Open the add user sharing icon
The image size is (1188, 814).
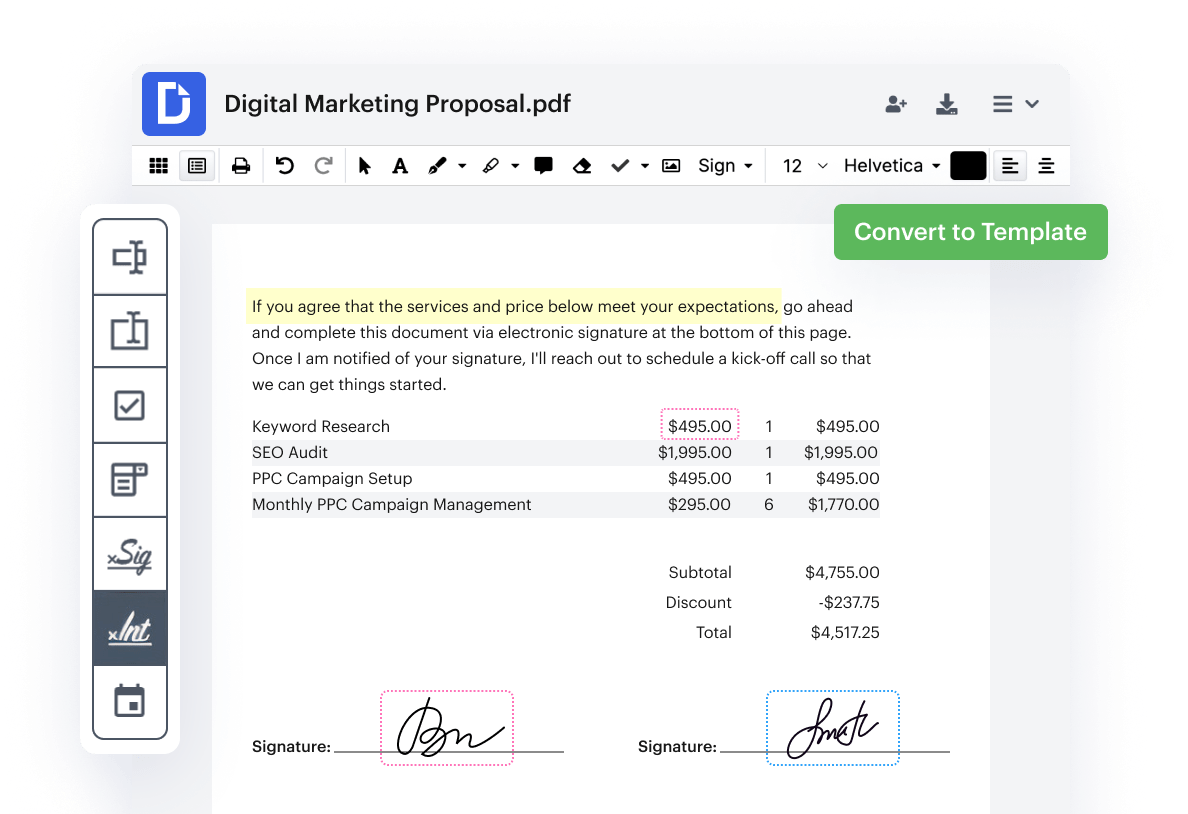pos(896,104)
